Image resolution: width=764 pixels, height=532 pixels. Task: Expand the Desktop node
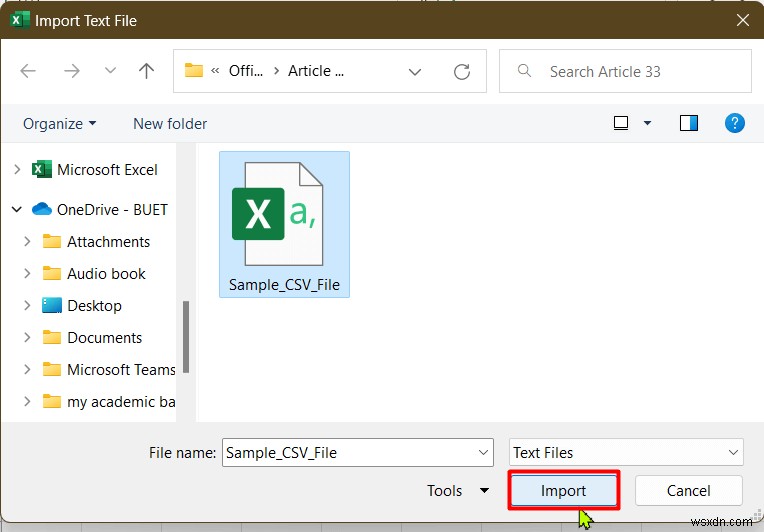27,305
